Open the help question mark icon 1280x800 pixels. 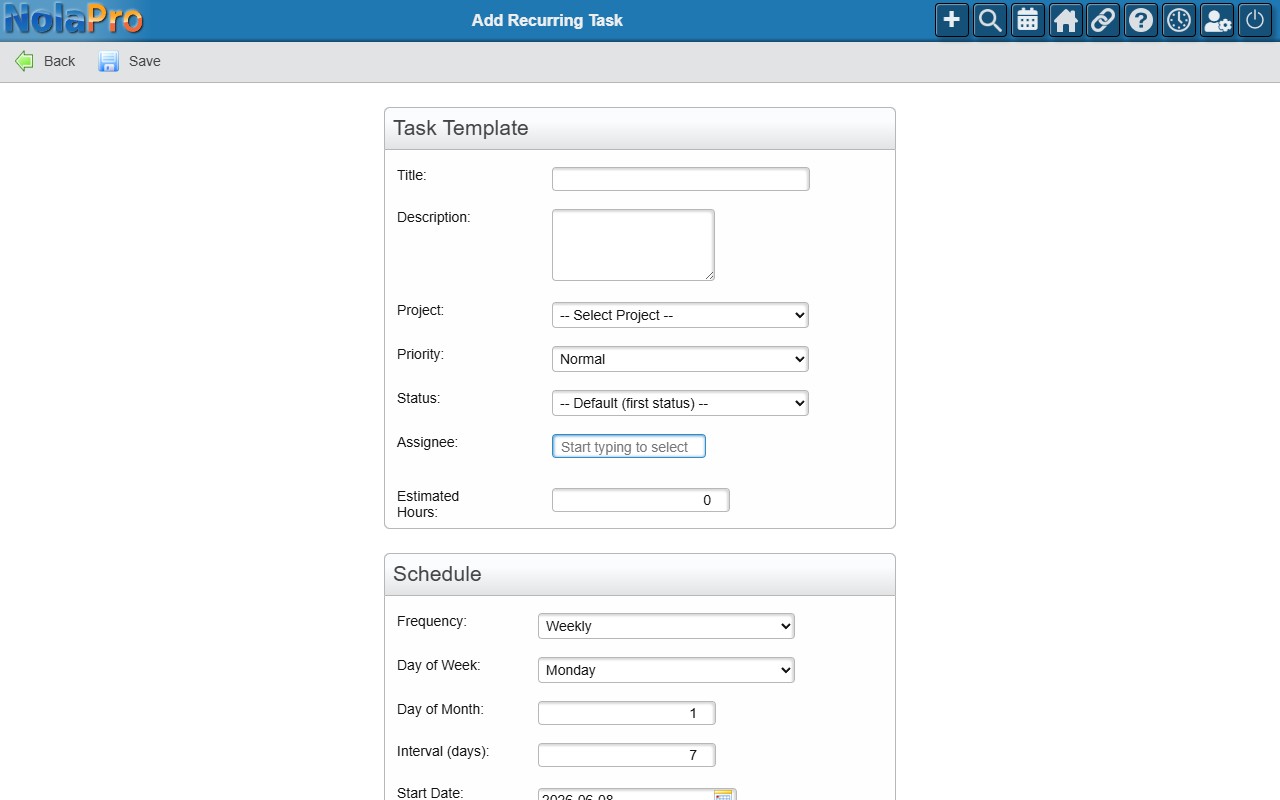pos(1141,20)
